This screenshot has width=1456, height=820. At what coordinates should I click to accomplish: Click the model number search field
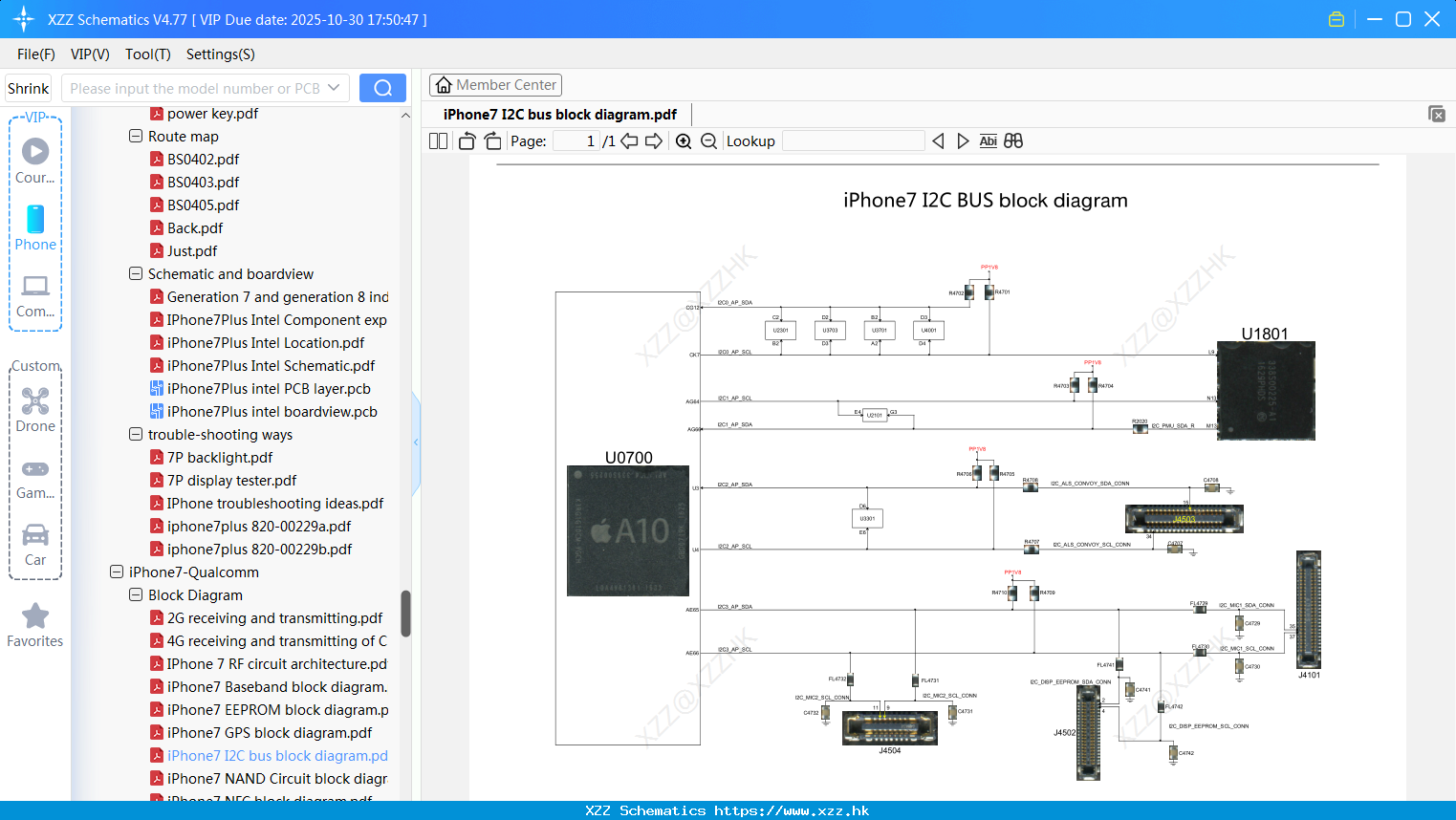click(x=194, y=88)
